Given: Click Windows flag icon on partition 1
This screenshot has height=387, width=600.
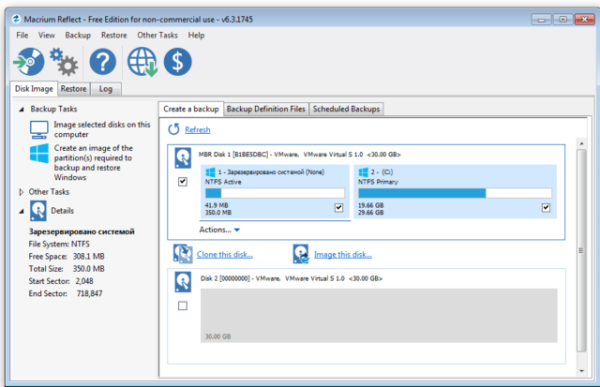Looking at the screenshot, I should coord(210,172).
